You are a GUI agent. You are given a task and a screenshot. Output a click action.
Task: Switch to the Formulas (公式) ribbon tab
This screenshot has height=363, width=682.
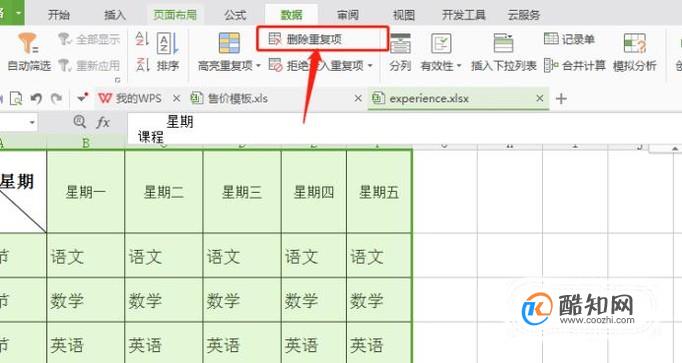tap(235, 15)
